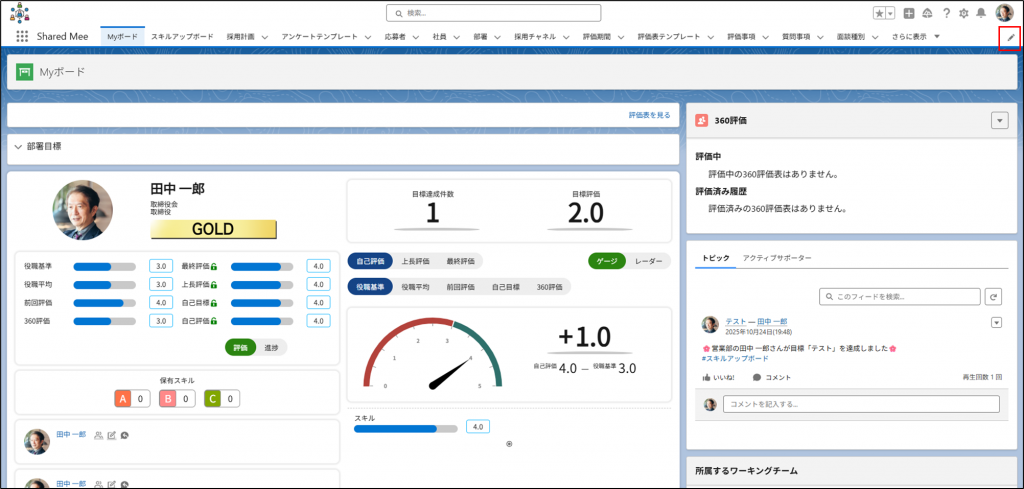
Task: Click the コメントを記入する comment field
Action: (860, 404)
